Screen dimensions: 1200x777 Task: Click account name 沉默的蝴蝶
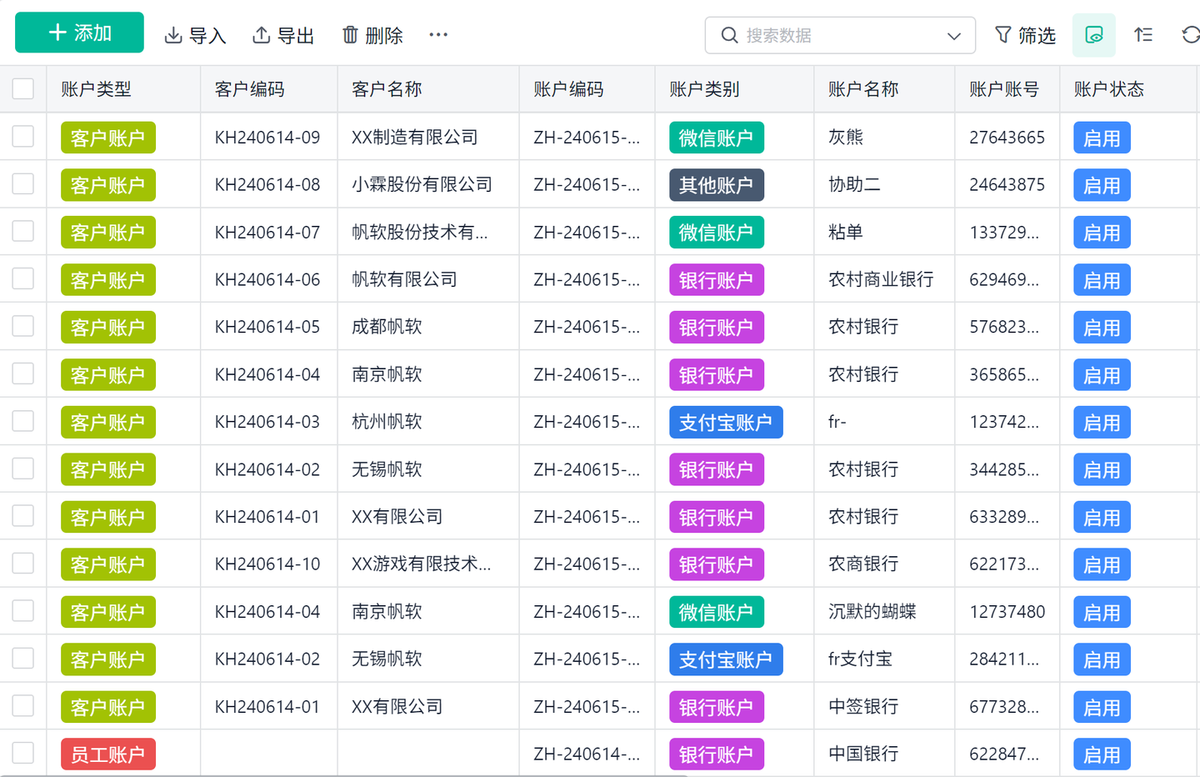coord(873,611)
